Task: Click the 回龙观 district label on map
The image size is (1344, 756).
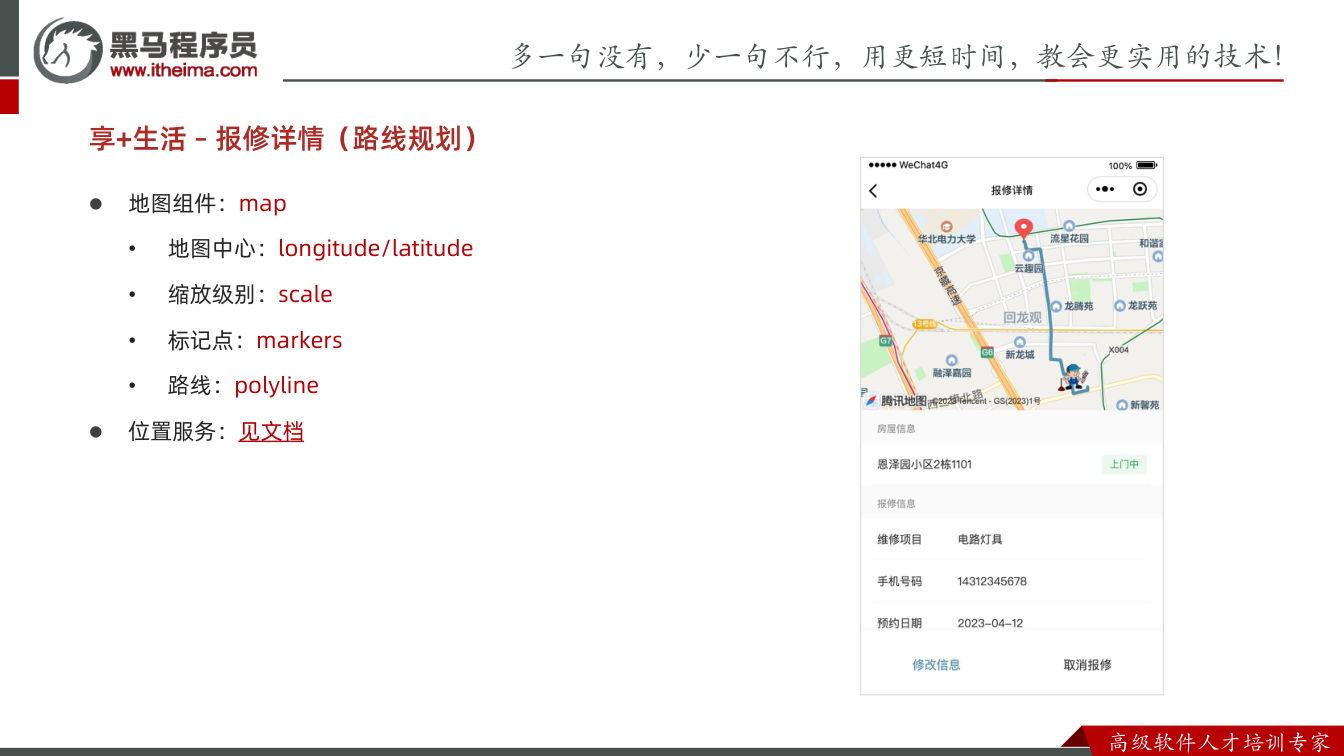Action: [1022, 318]
